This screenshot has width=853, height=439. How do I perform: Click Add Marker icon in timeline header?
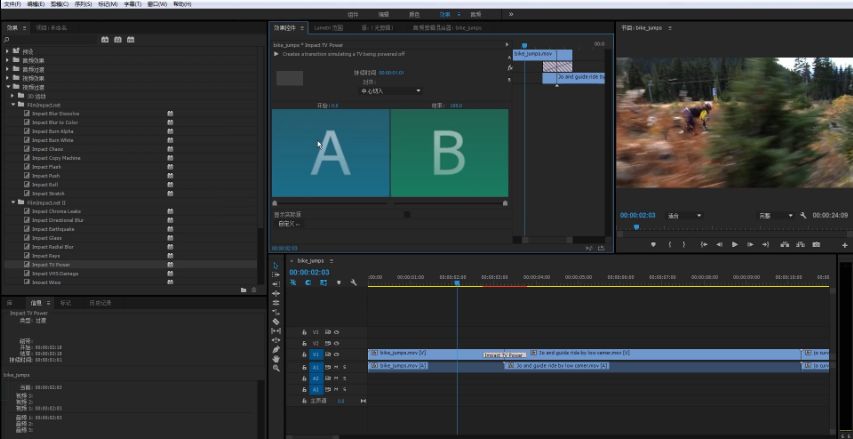click(339, 282)
